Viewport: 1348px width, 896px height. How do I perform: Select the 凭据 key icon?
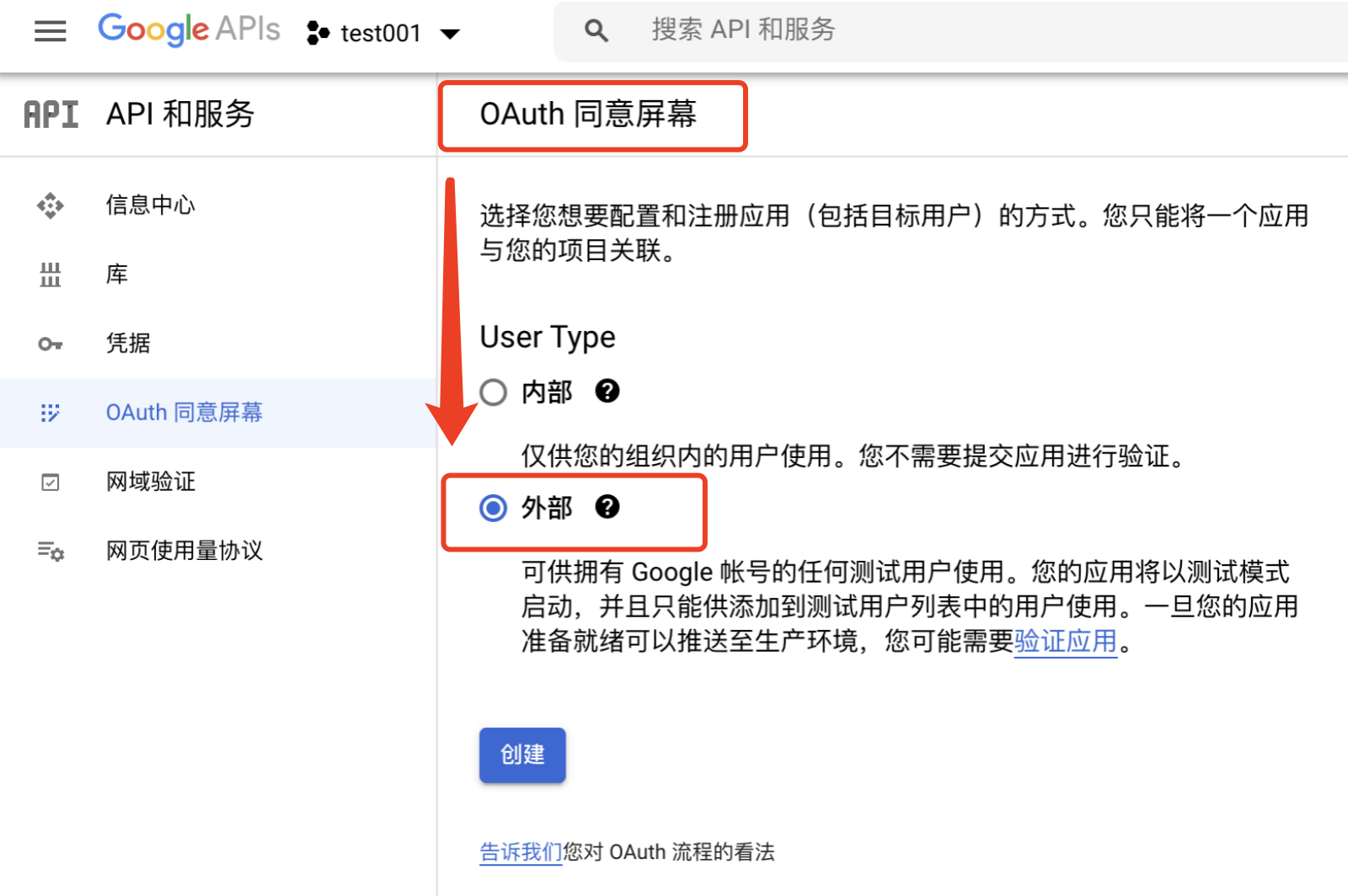[x=50, y=343]
